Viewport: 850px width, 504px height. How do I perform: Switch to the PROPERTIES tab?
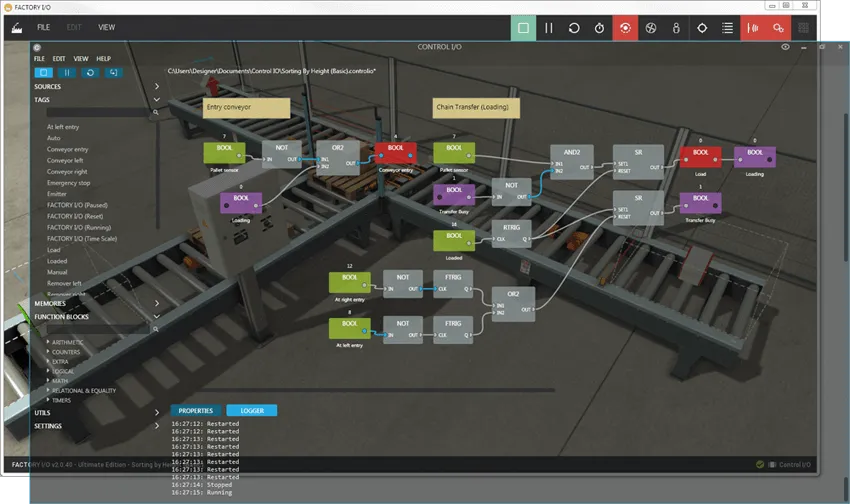196,411
